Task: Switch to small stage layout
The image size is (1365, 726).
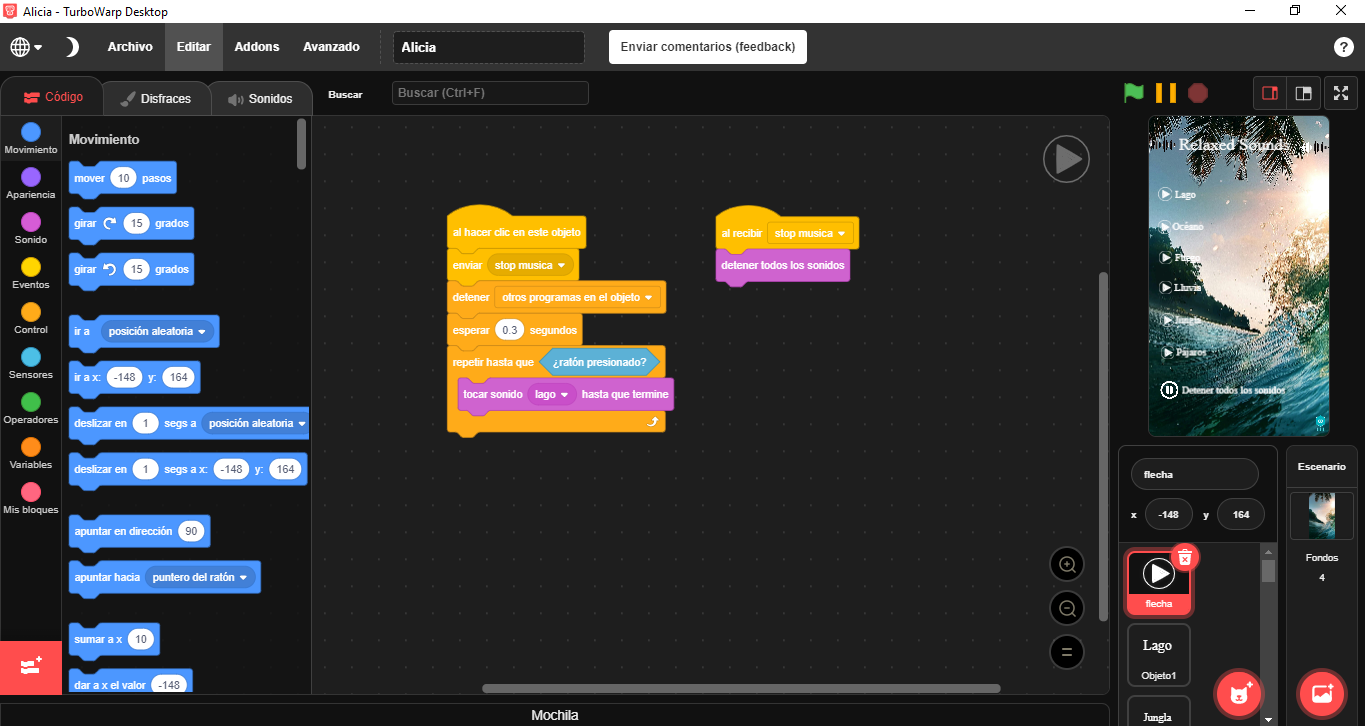Action: coord(1270,93)
